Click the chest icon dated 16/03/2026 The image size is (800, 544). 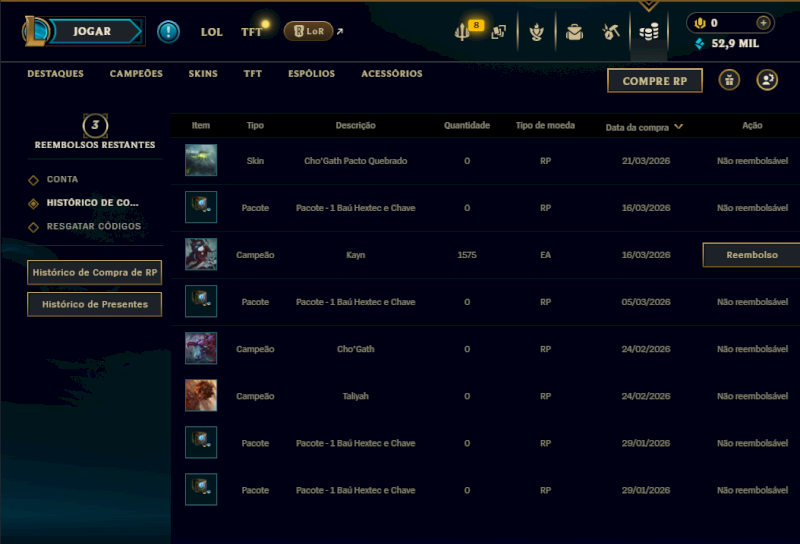[x=201, y=207]
